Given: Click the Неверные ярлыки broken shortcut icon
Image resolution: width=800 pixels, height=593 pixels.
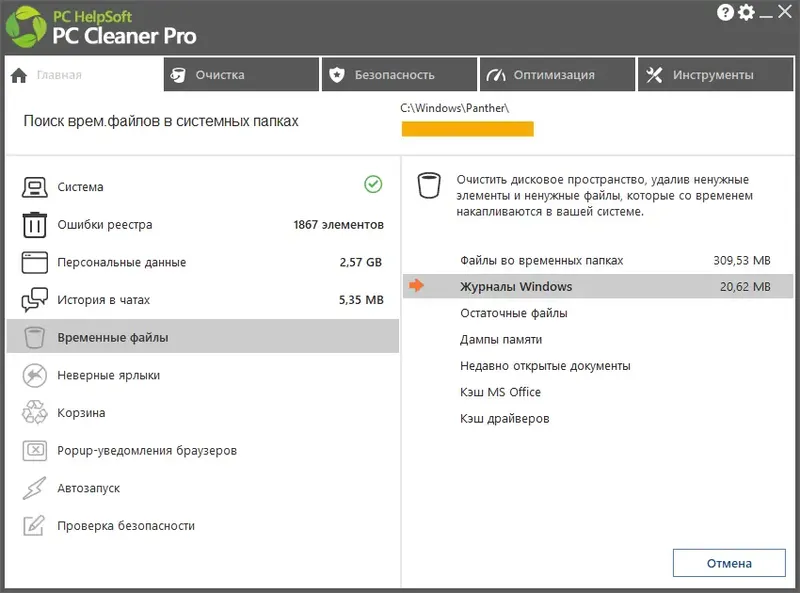Looking at the screenshot, I should [34, 375].
